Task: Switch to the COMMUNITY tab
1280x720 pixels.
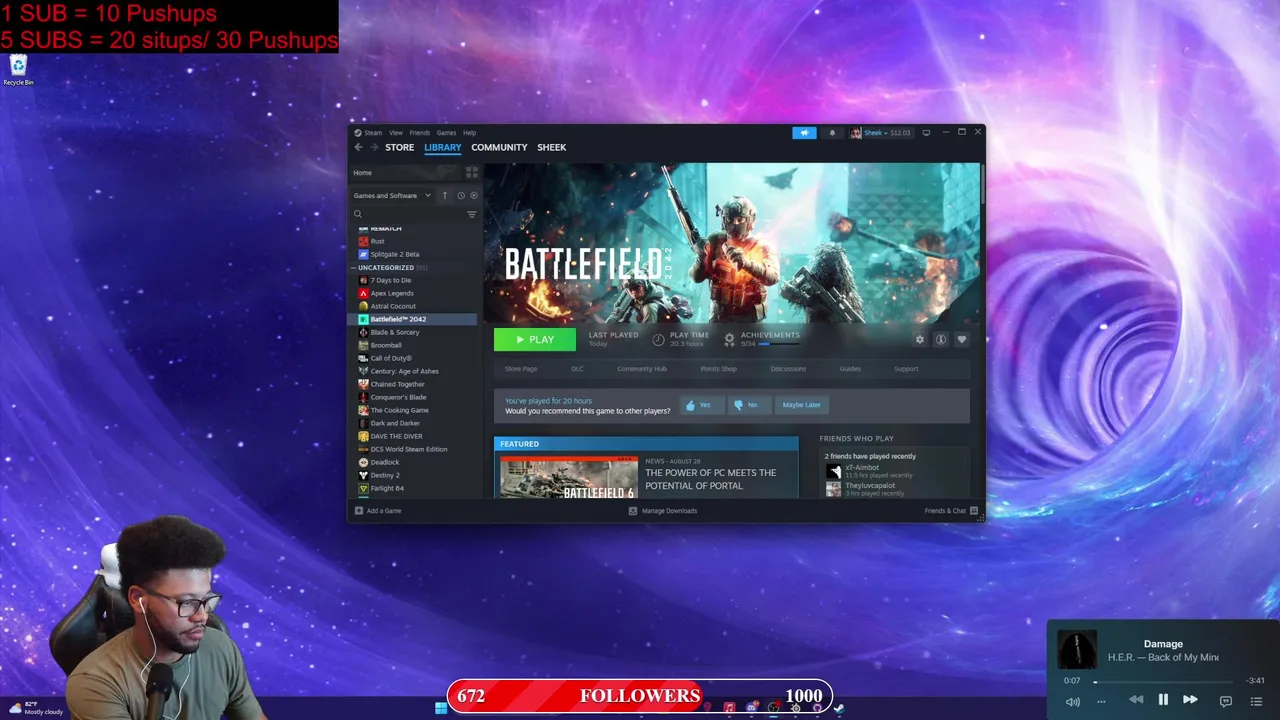Action: (499, 147)
